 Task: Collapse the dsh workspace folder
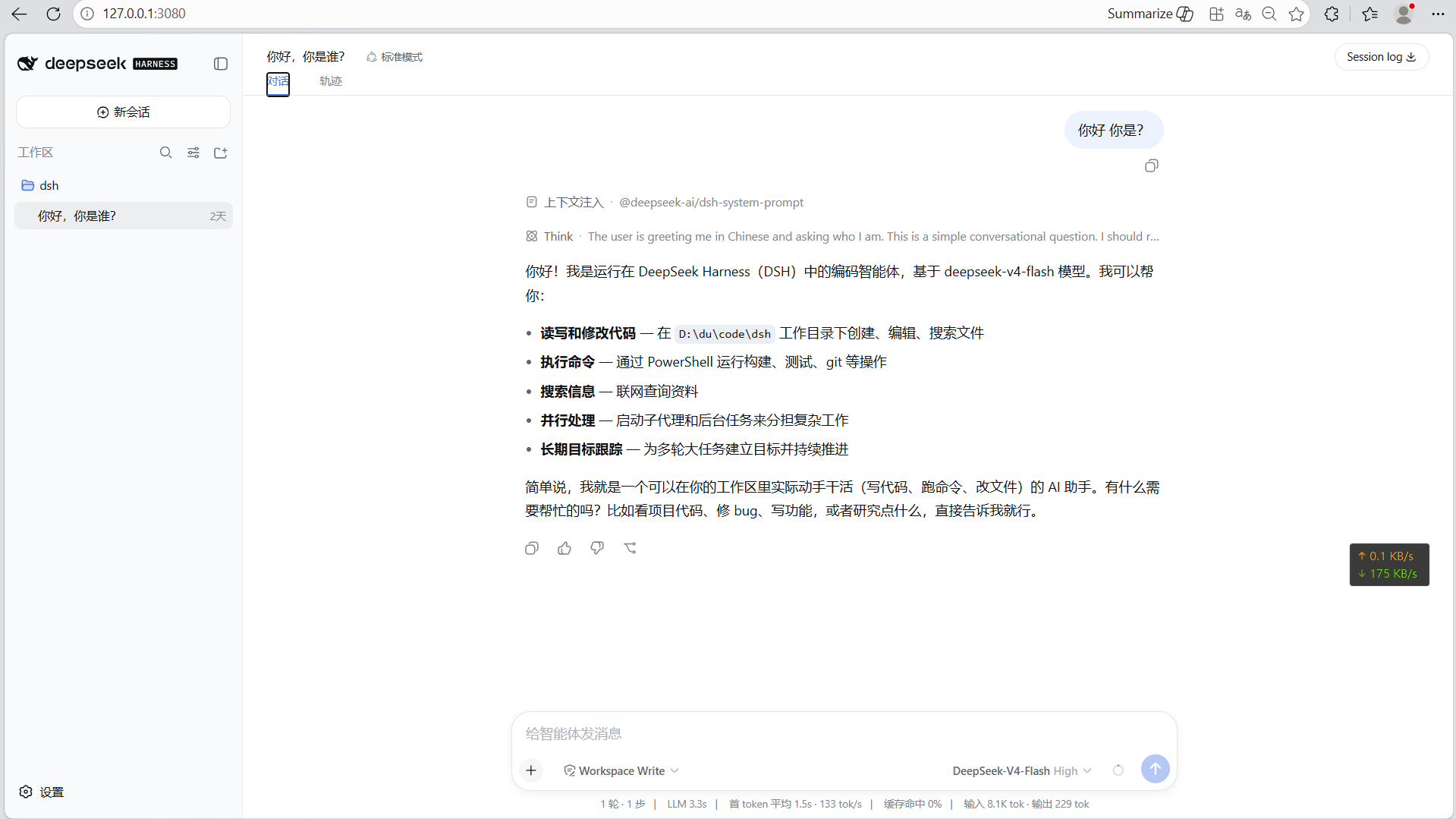39,186
